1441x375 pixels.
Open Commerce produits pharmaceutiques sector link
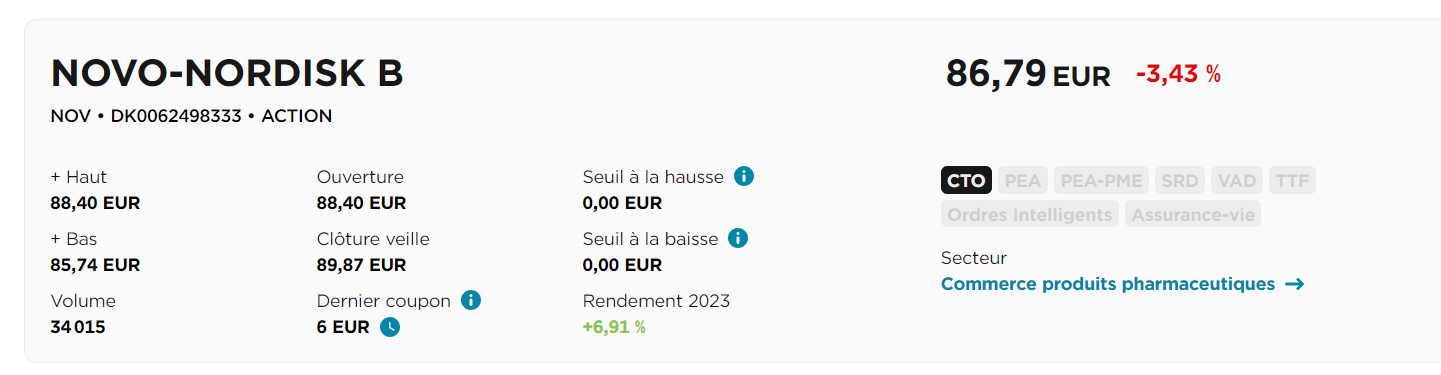pyautogui.click(x=1108, y=284)
